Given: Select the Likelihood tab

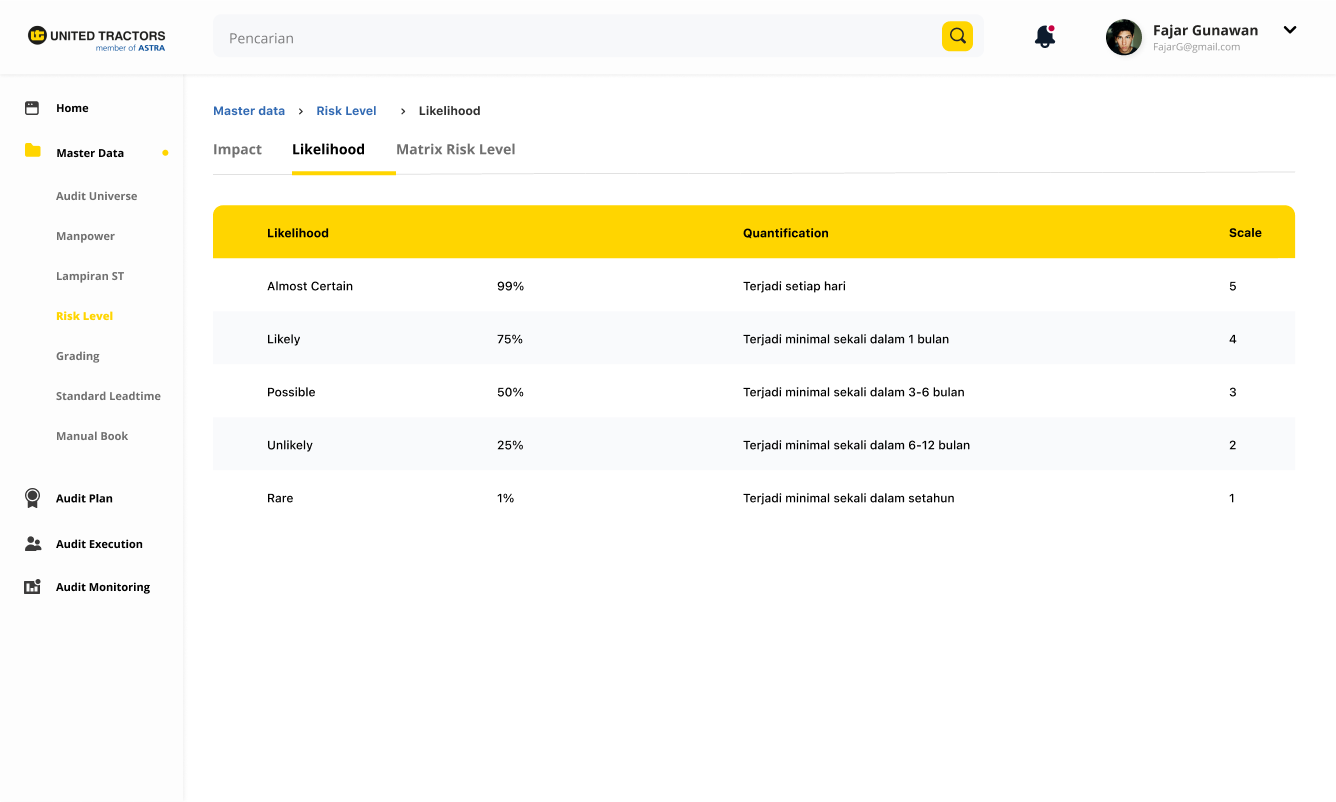Looking at the screenshot, I should (x=328, y=150).
